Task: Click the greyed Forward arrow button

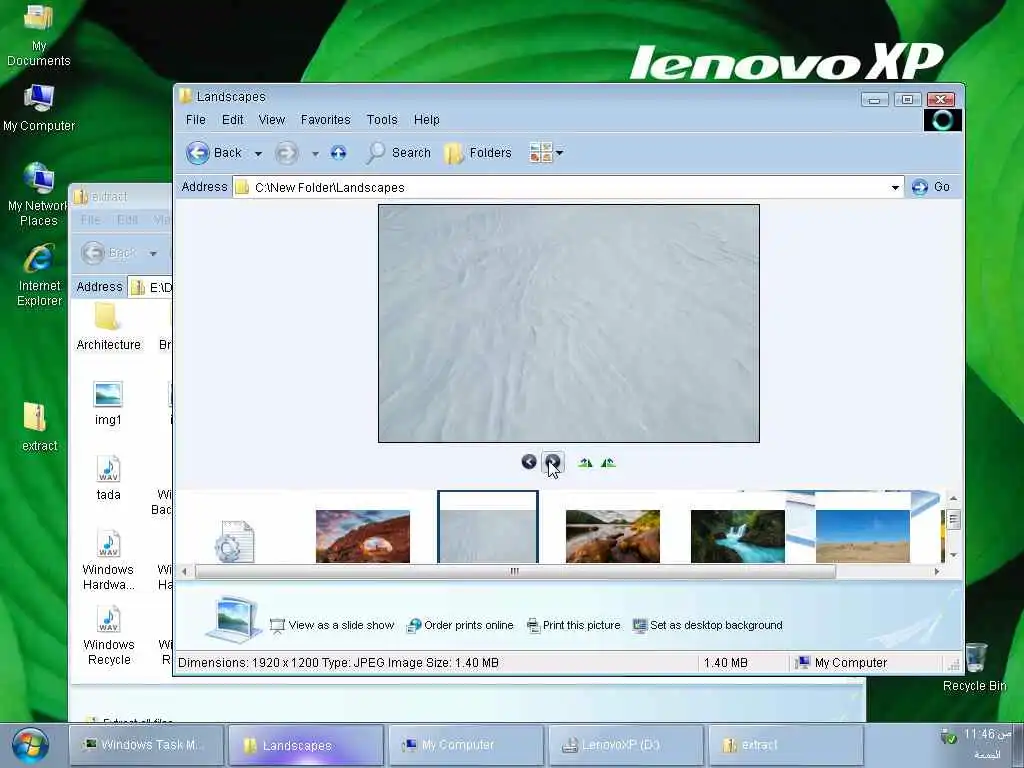Action: (286, 153)
